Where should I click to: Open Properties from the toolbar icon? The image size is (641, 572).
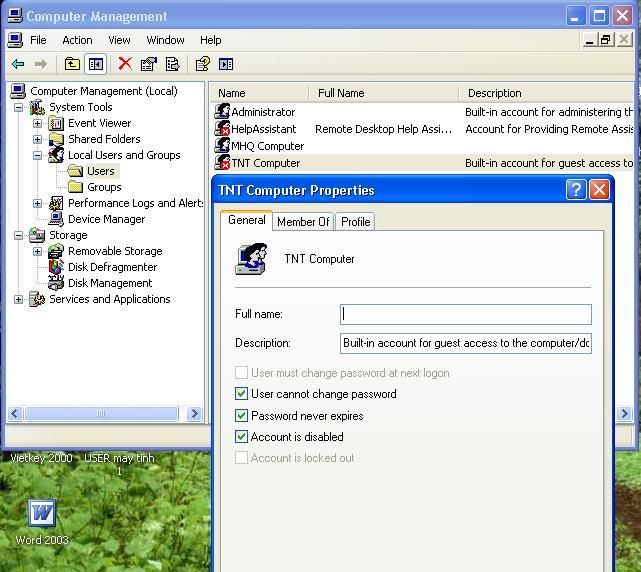point(149,64)
